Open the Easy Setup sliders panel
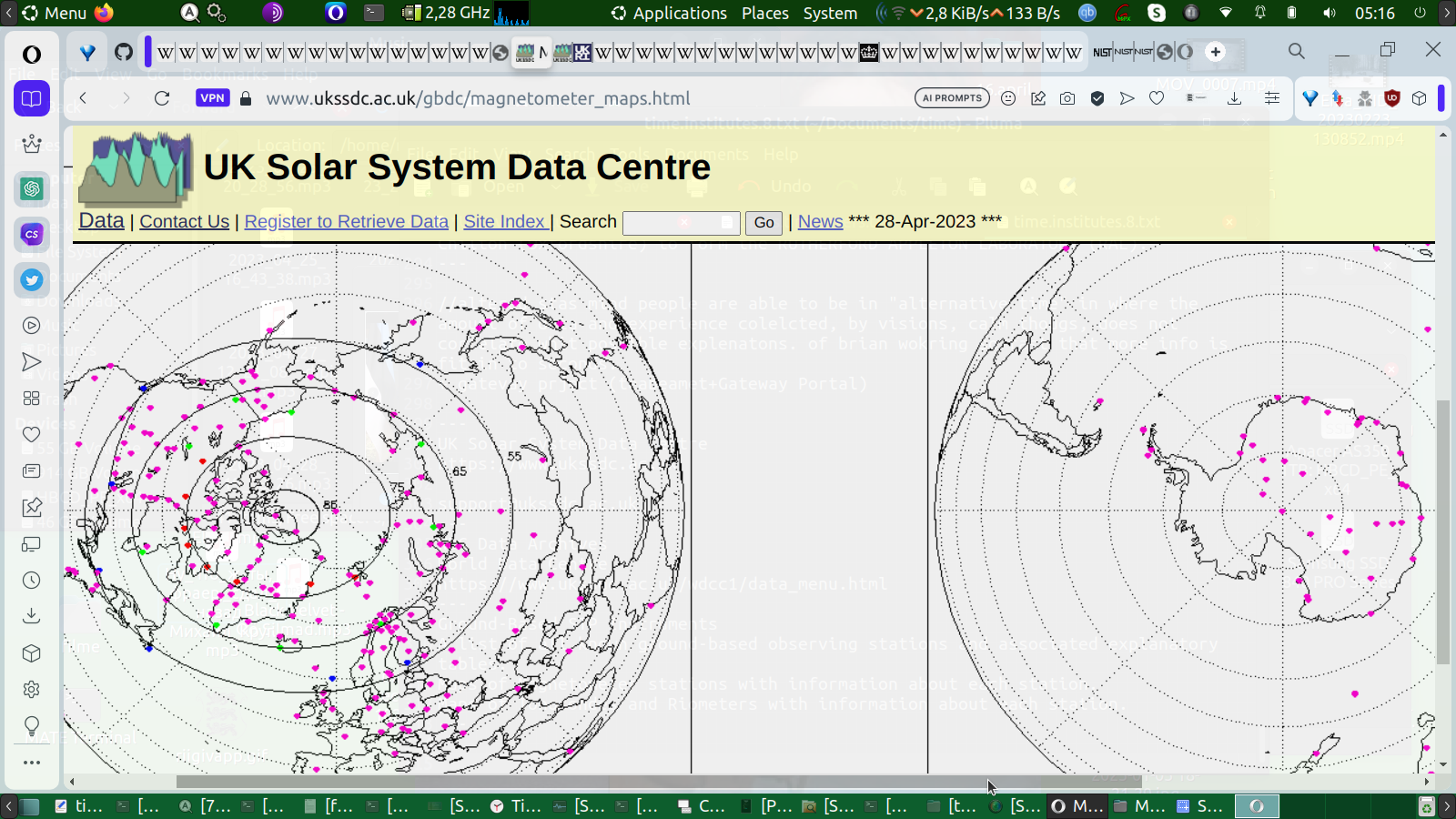The image size is (1456, 819). pos(1272,98)
